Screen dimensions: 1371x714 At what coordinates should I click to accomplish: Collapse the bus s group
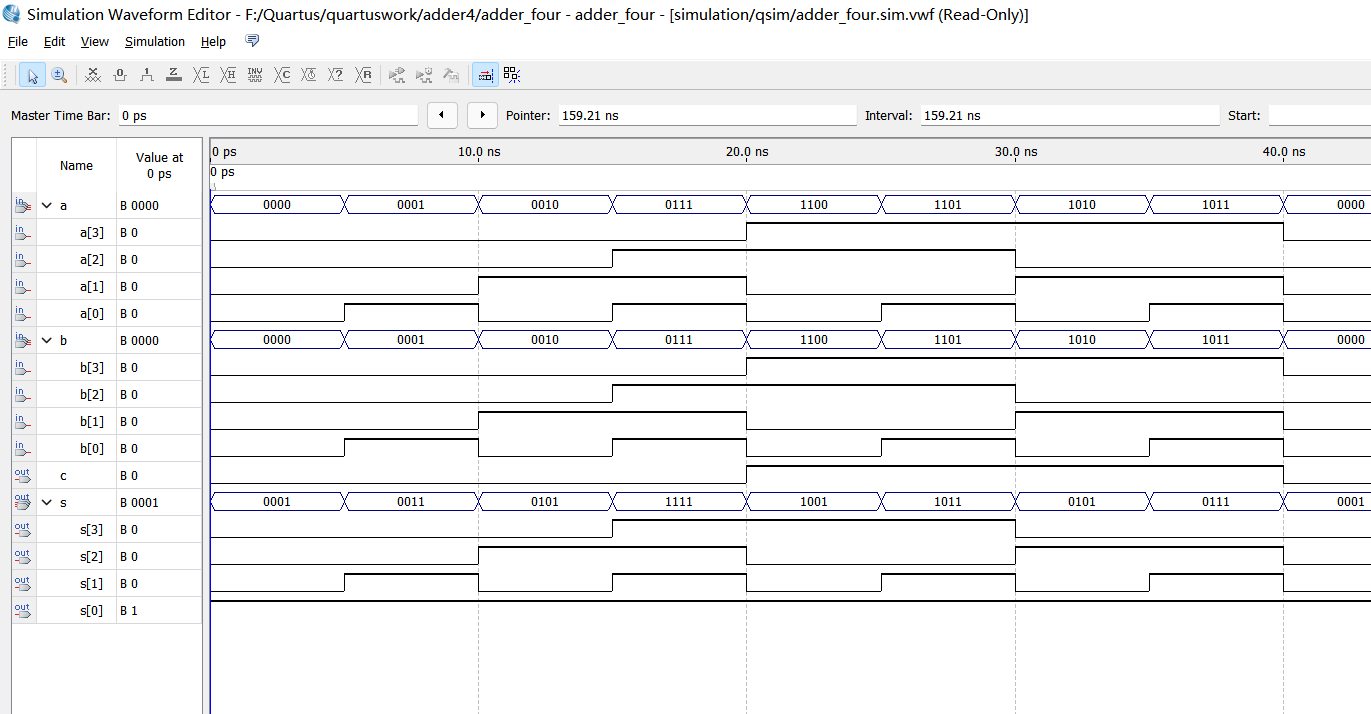pyautogui.click(x=47, y=502)
